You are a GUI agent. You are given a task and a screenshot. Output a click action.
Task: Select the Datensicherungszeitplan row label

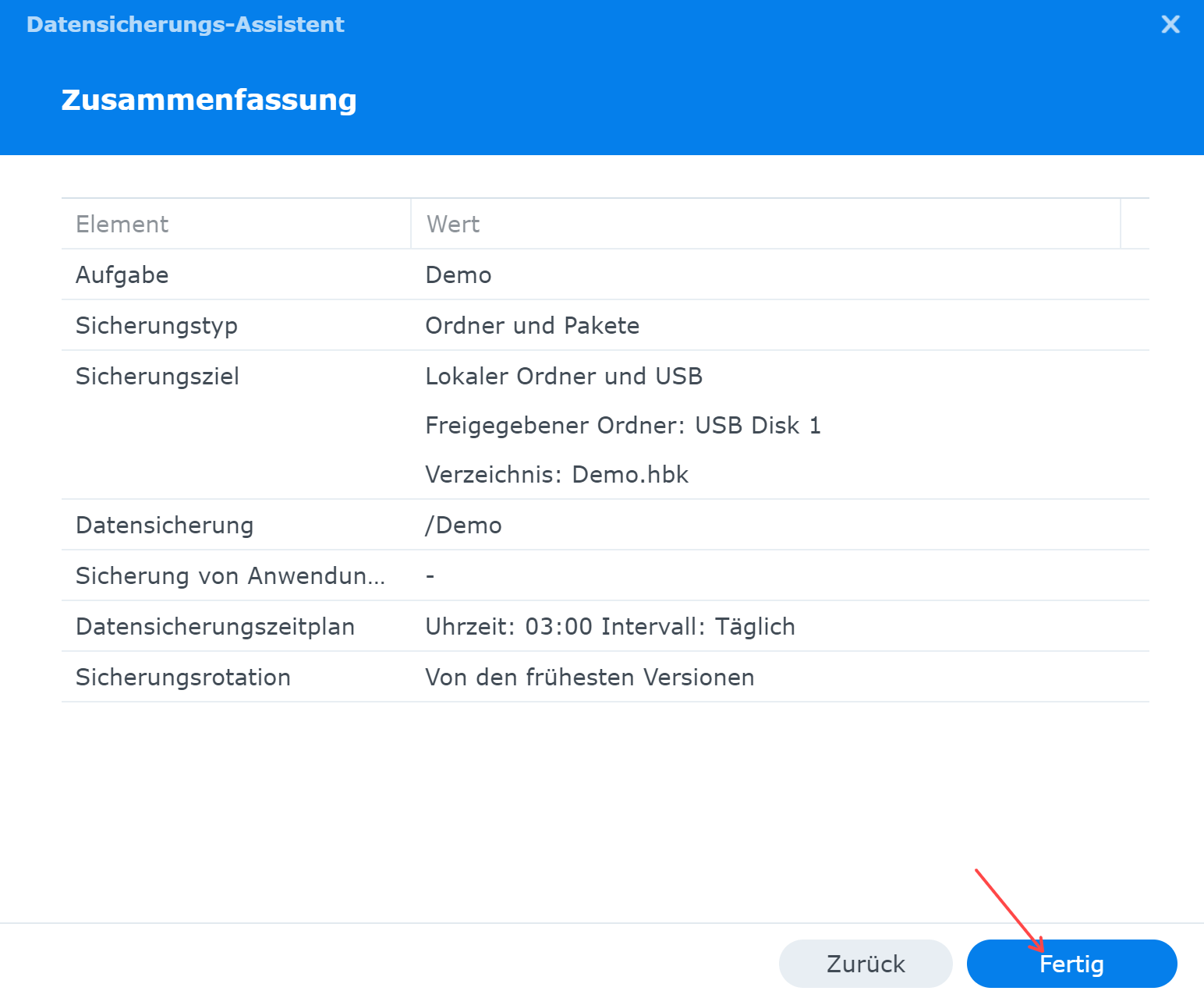coord(215,627)
